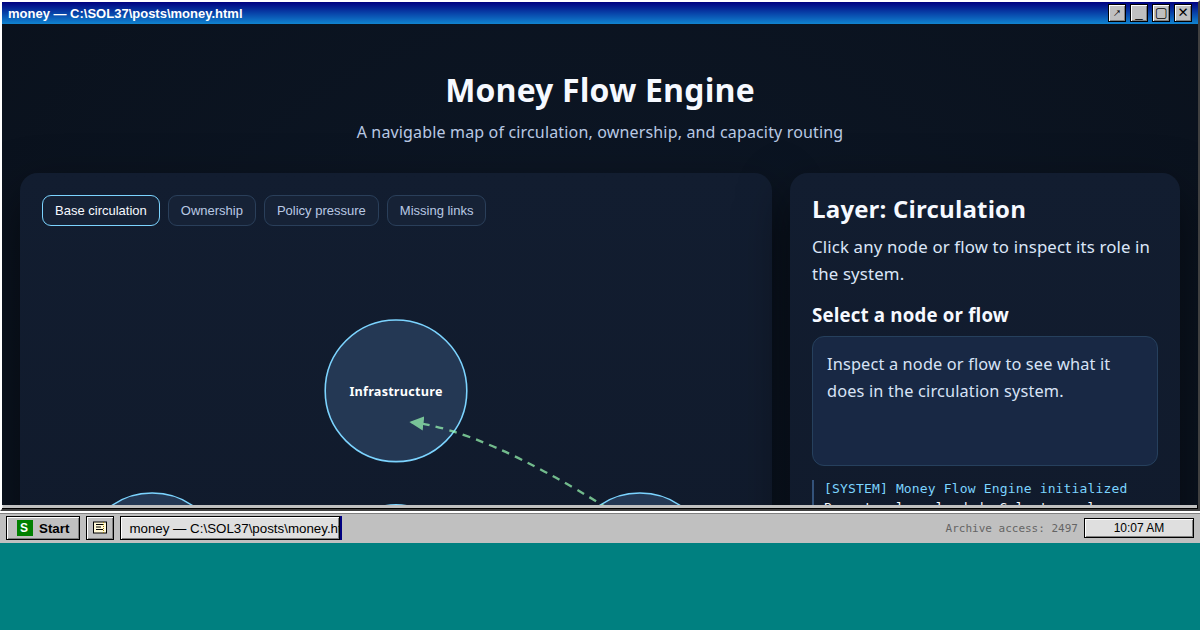
Task: Click the green arrowhead pointing into Infrastructure
Action: 417,423
